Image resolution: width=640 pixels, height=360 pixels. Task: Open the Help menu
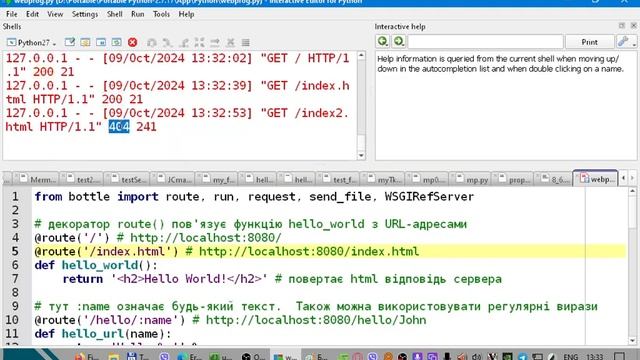tap(186, 14)
